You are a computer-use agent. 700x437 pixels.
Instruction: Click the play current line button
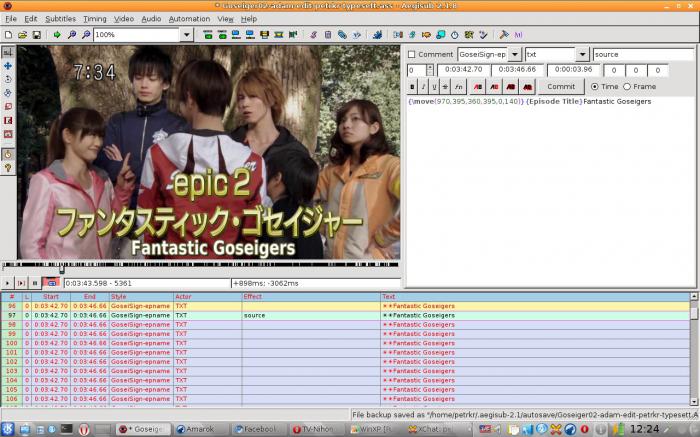[21, 283]
